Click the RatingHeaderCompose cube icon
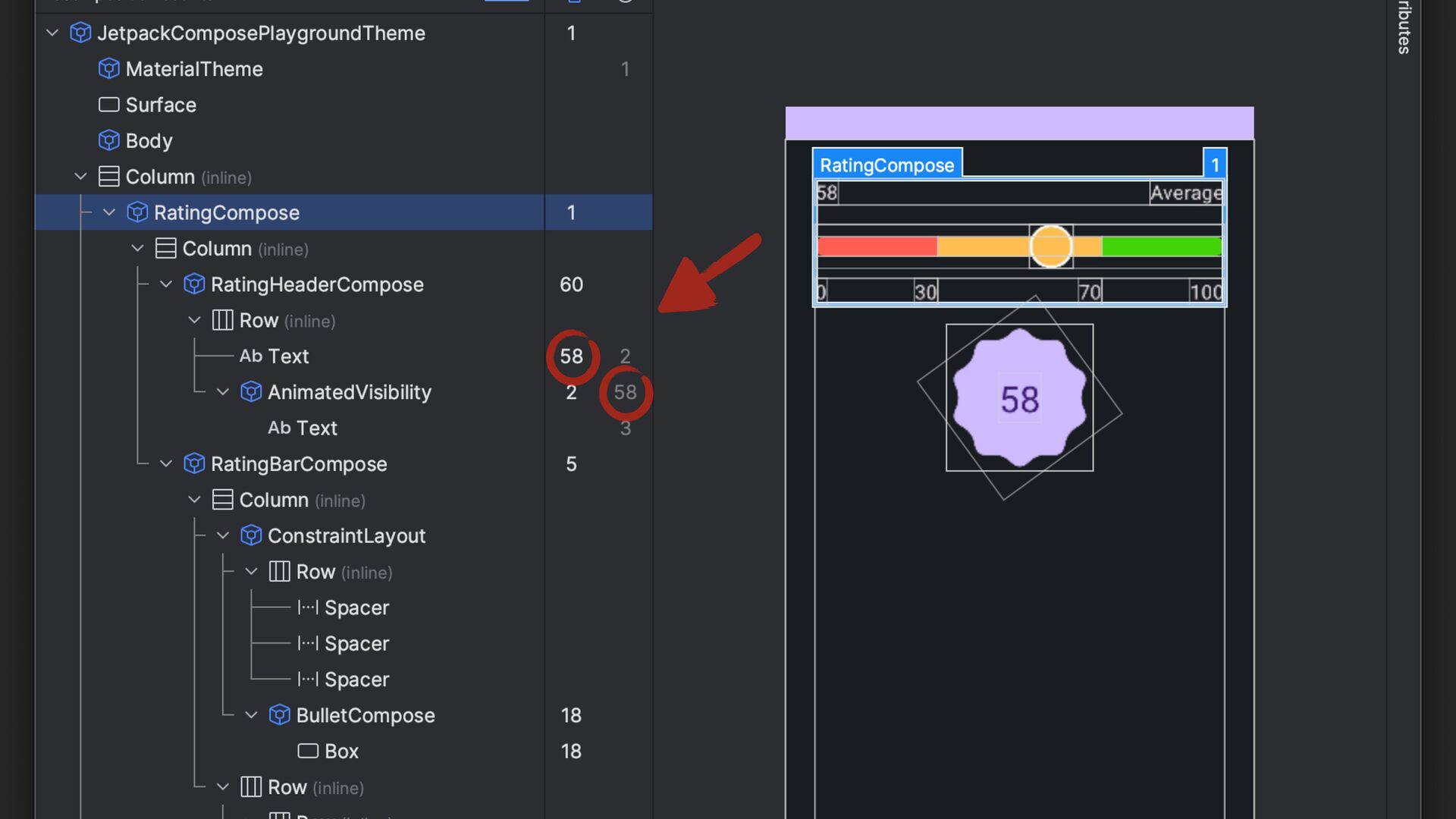The image size is (1456, 819). point(194,284)
